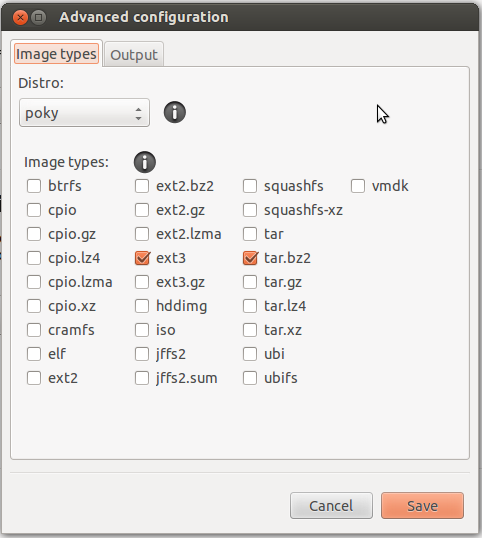Check the jffs2.sum option
This screenshot has width=482, height=538.
[142, 378]
